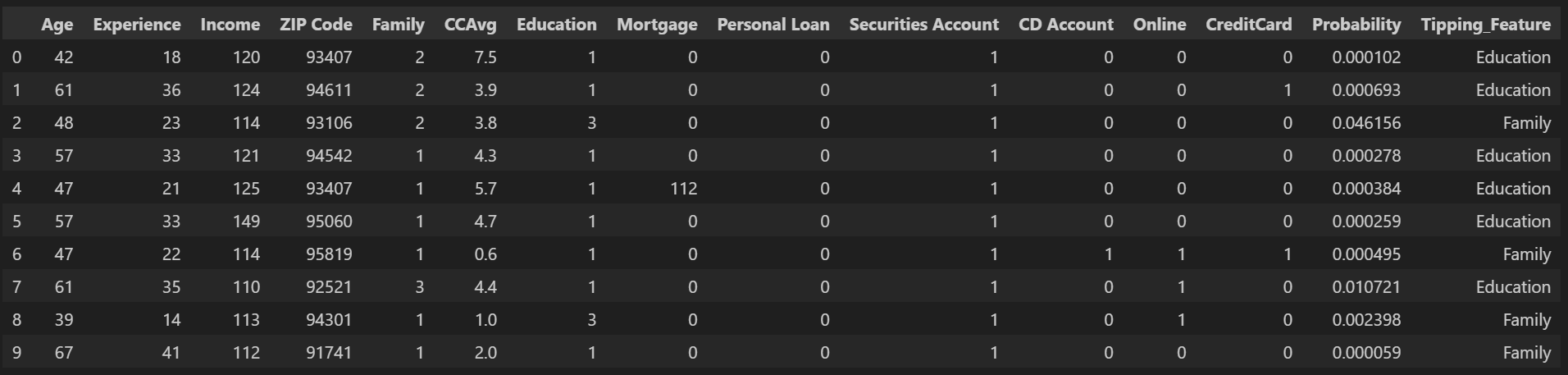Click the Mortgage value 112 cell

tap(683, 189)
